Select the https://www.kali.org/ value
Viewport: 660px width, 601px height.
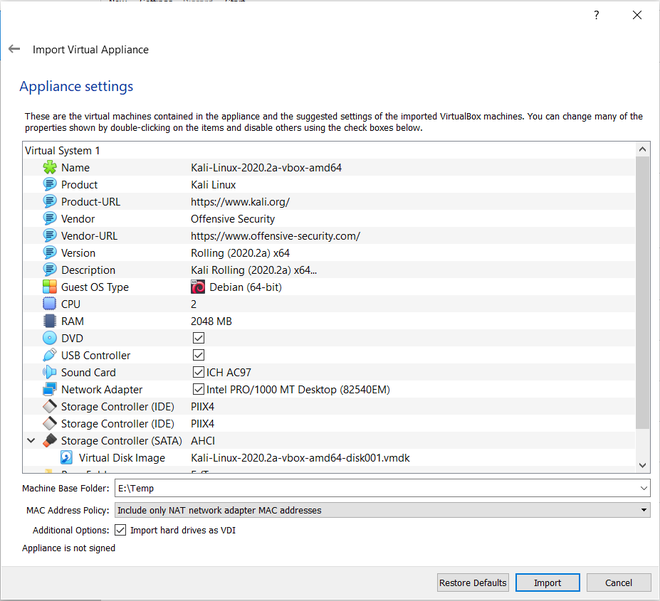[240, 202]
